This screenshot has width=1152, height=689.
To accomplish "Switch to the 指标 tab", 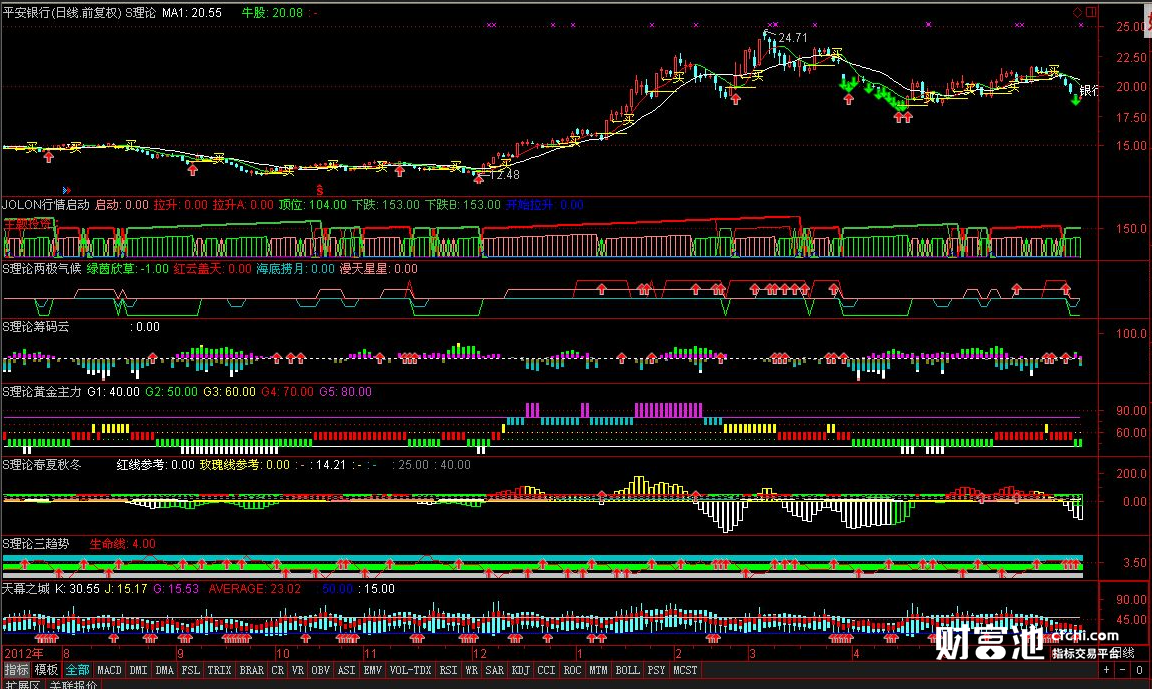I will pos(16,670).
